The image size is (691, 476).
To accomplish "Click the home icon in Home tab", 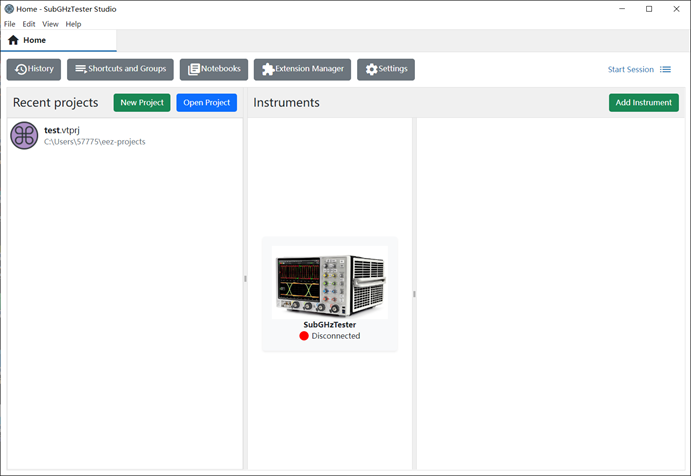I will coord(13,41).
